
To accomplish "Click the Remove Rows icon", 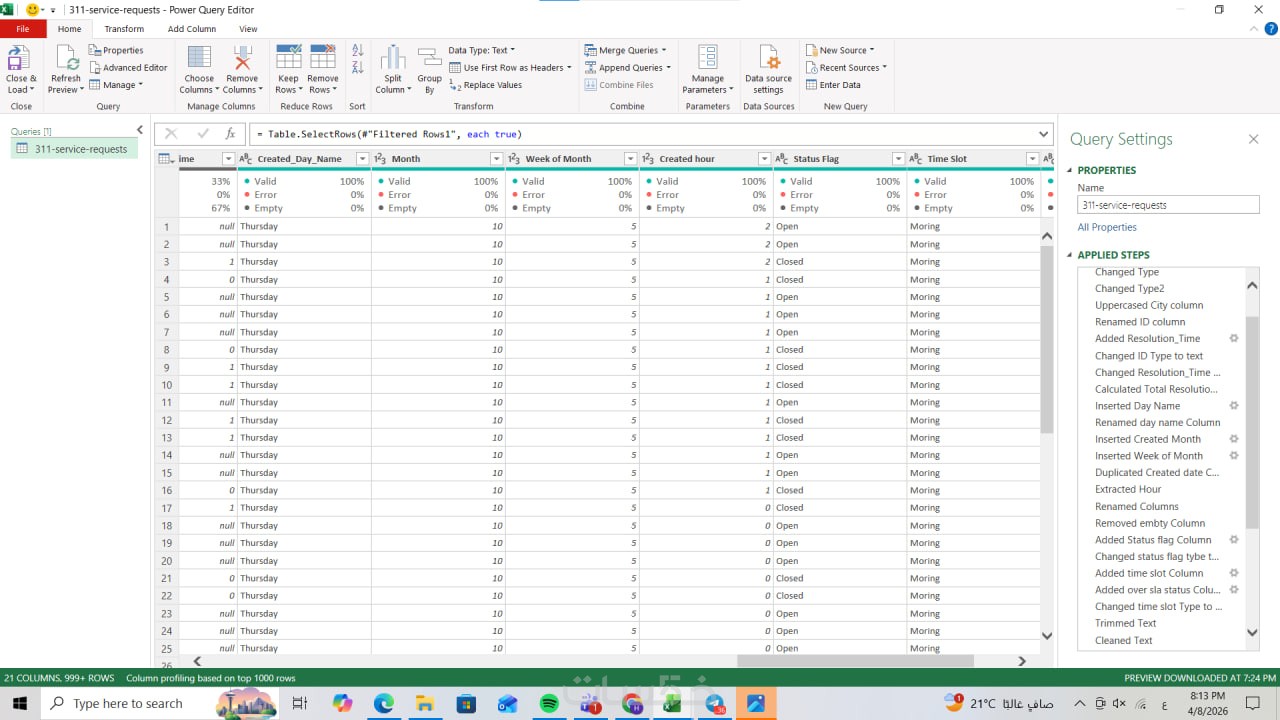I will [323, 57].
